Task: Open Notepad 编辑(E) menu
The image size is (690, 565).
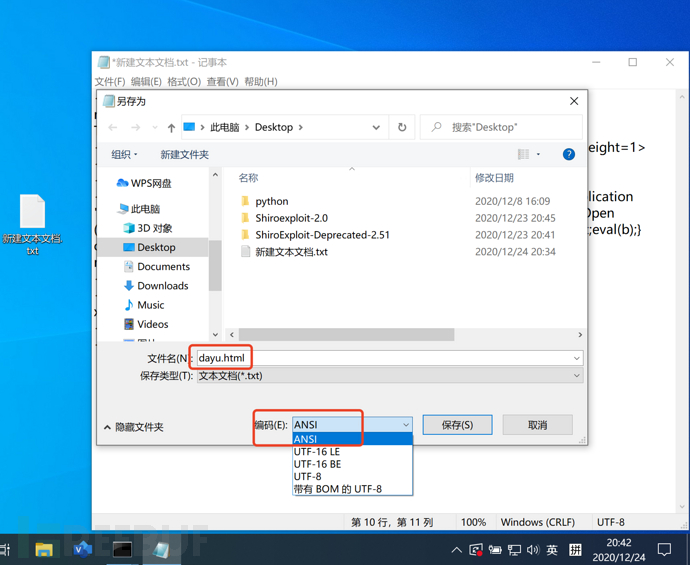Action: tap(146, 82)
